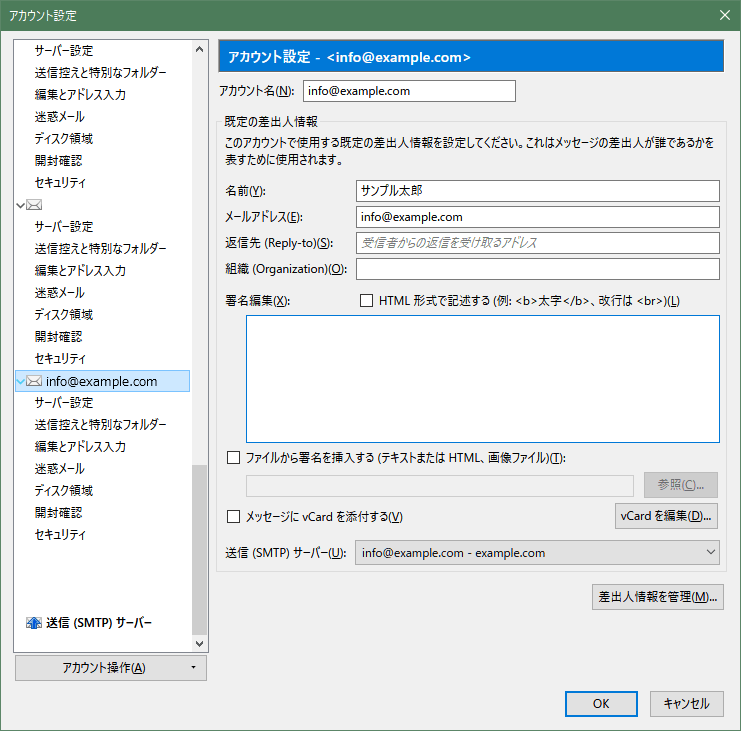Check ファイルから署名を挿入する option

[x=234, y=458]
